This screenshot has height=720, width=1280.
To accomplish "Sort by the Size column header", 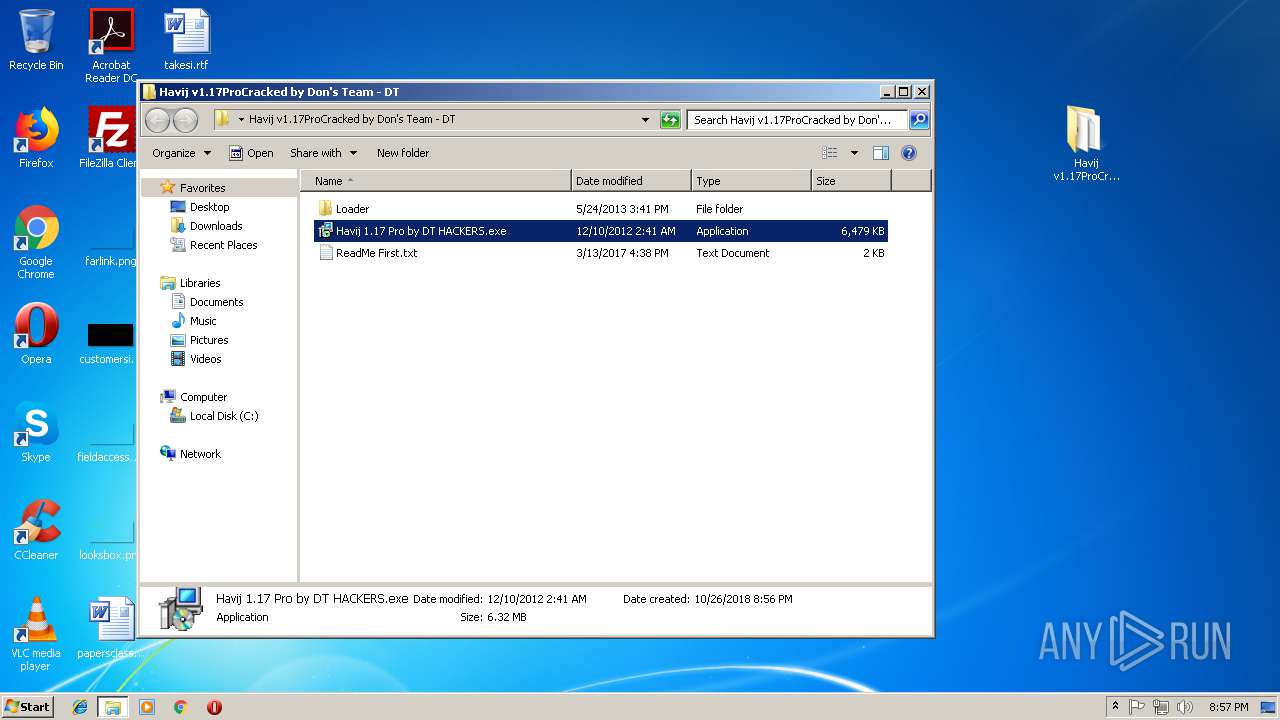I will click(x=851, y=181).
